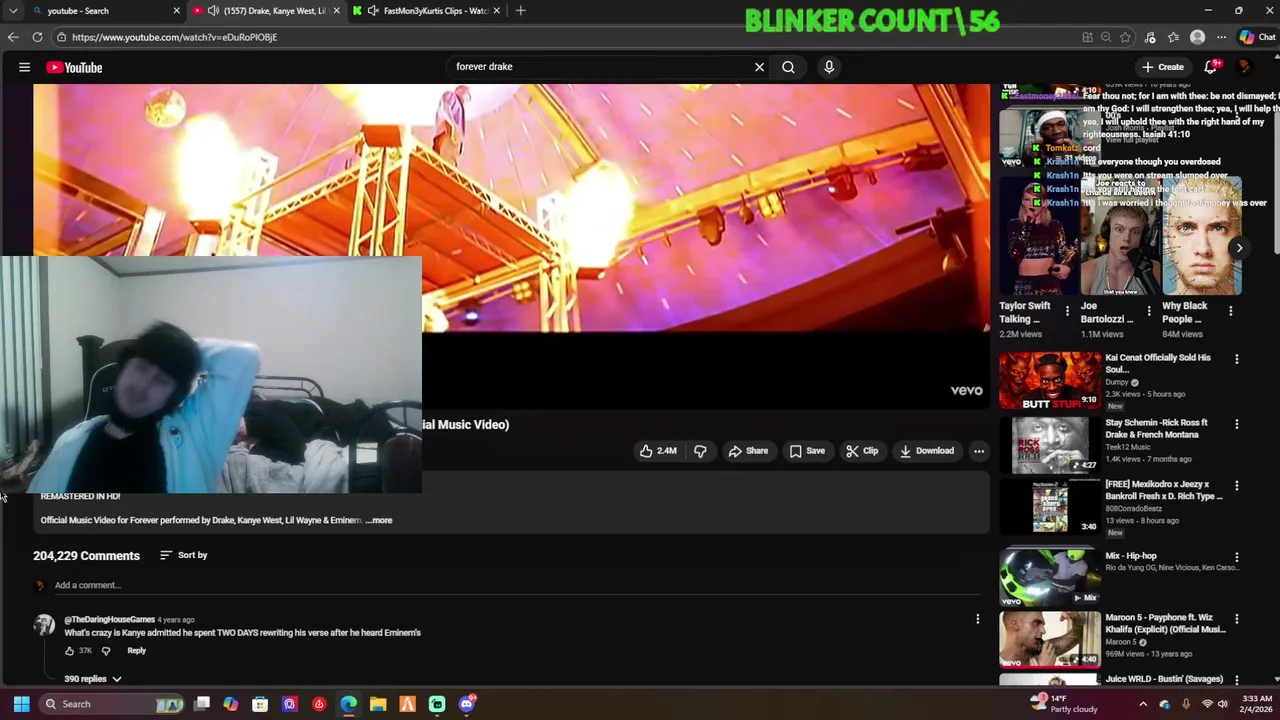Open YouTube notifications bell

click(1211, 67)
